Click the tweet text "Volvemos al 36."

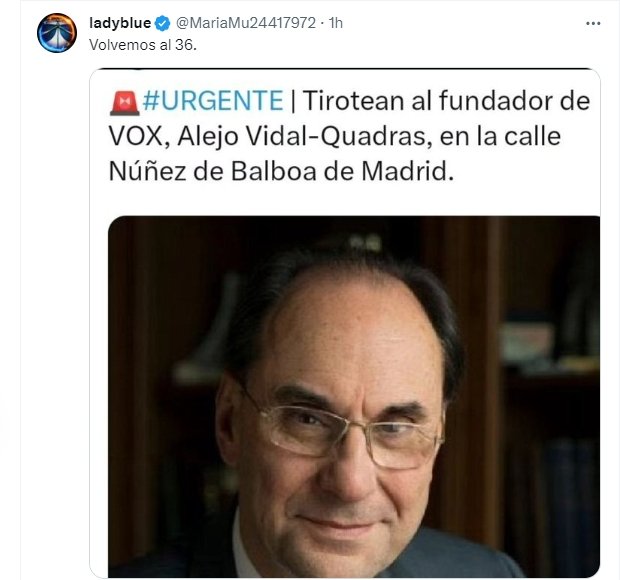[143, 45]
